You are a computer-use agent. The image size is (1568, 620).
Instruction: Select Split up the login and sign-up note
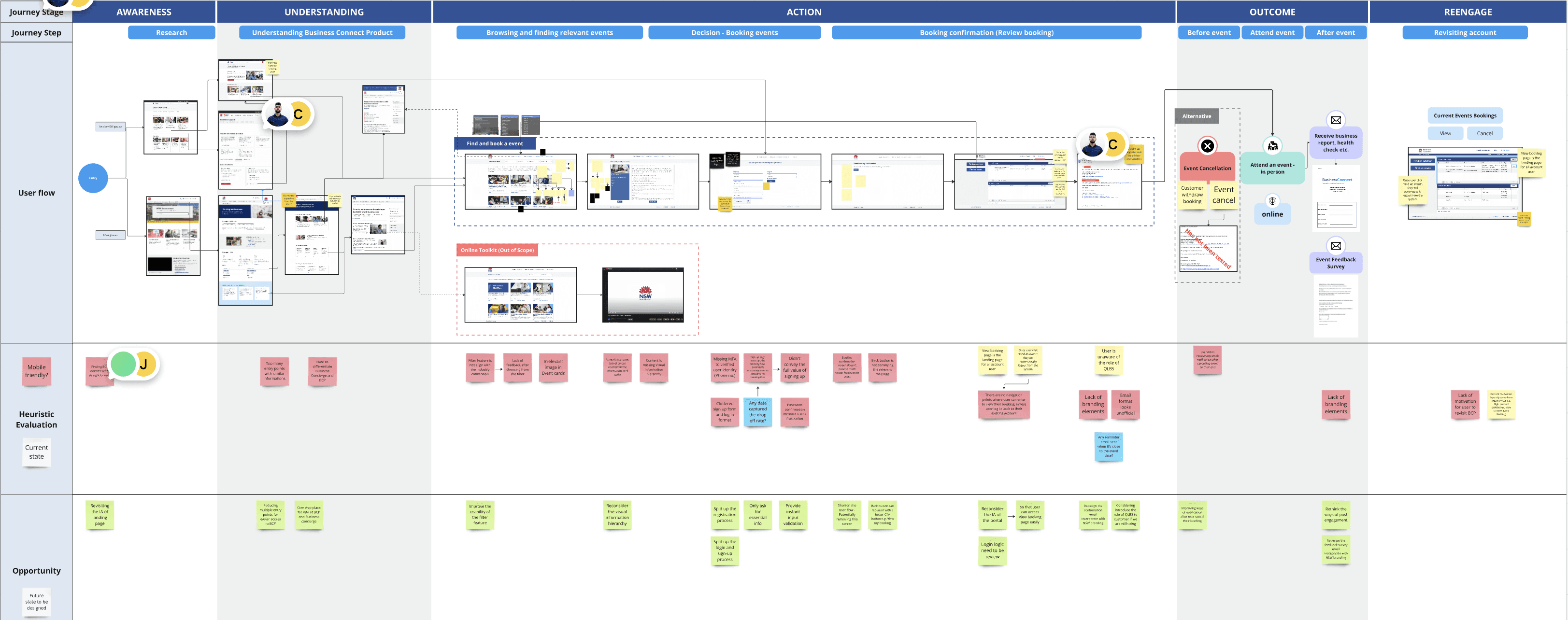(725, 550)
